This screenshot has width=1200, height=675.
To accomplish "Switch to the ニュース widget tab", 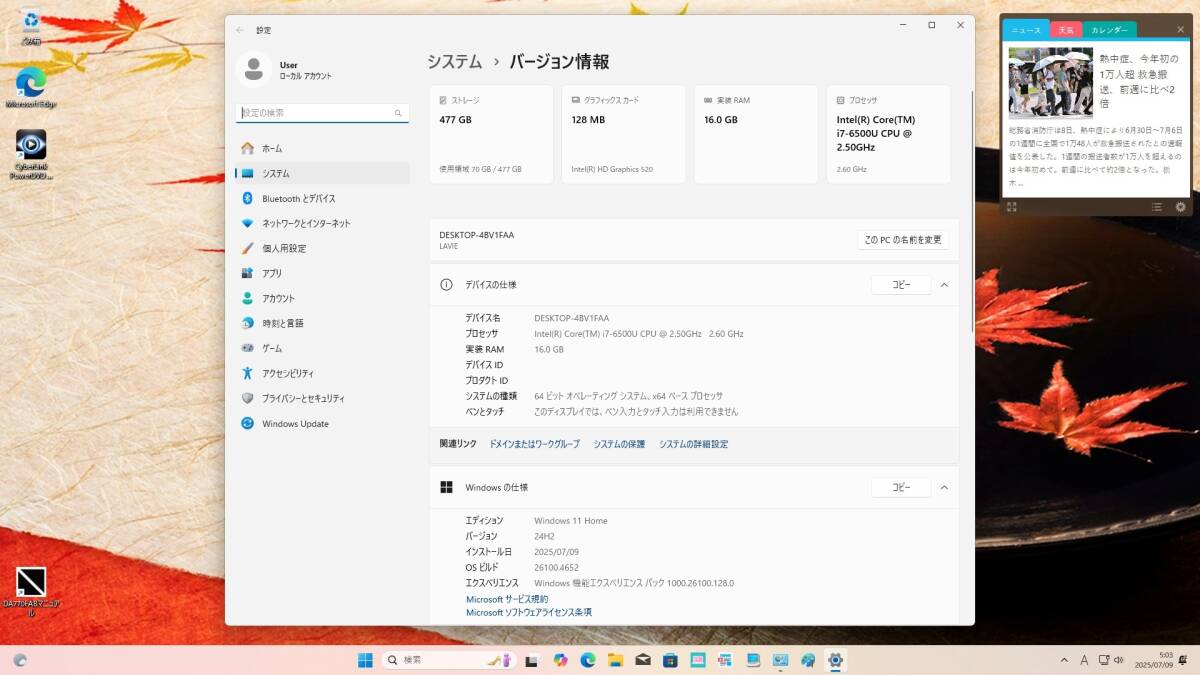I will point(1026,30).
